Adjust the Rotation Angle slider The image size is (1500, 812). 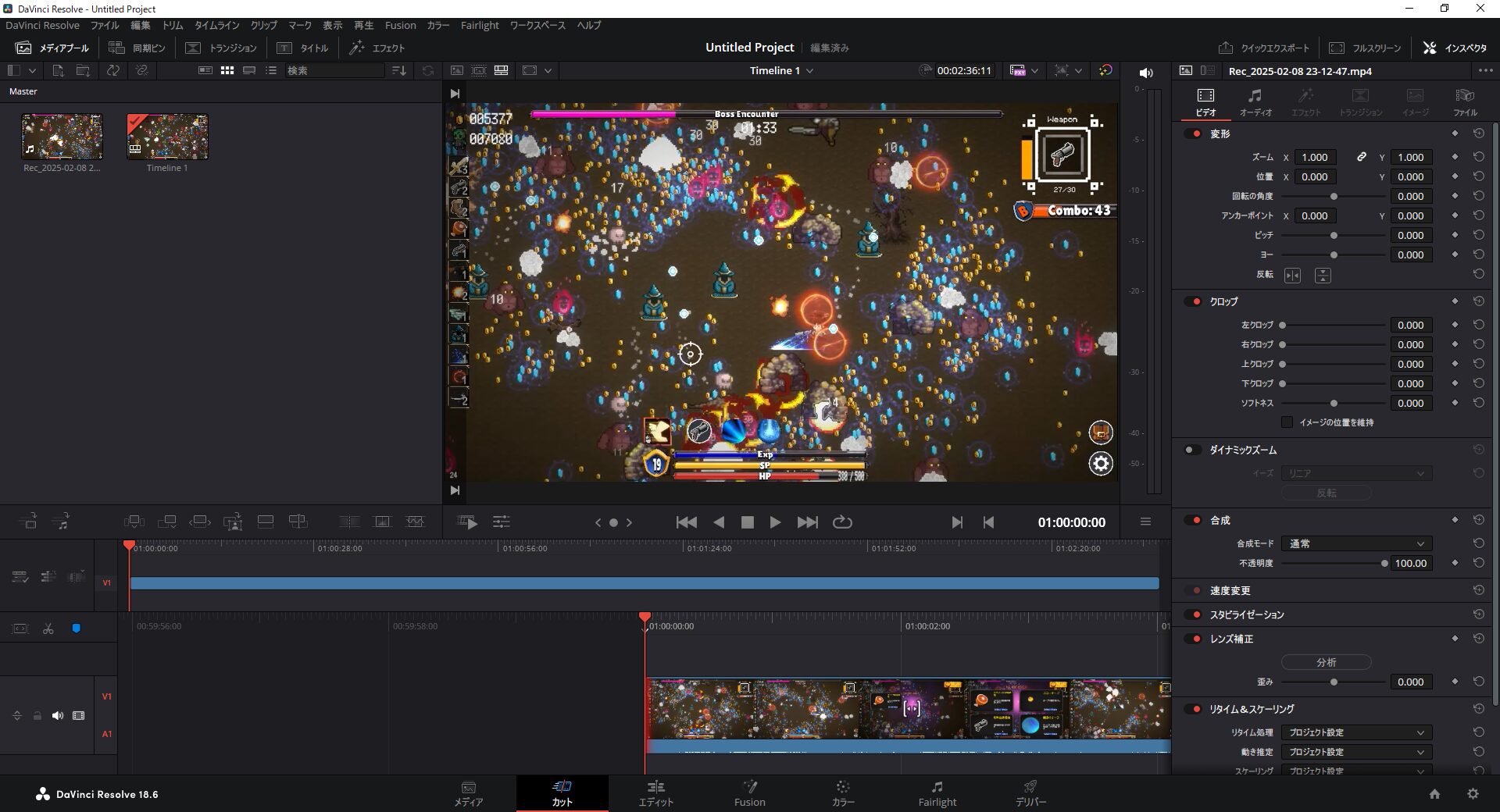point(1334,197)
